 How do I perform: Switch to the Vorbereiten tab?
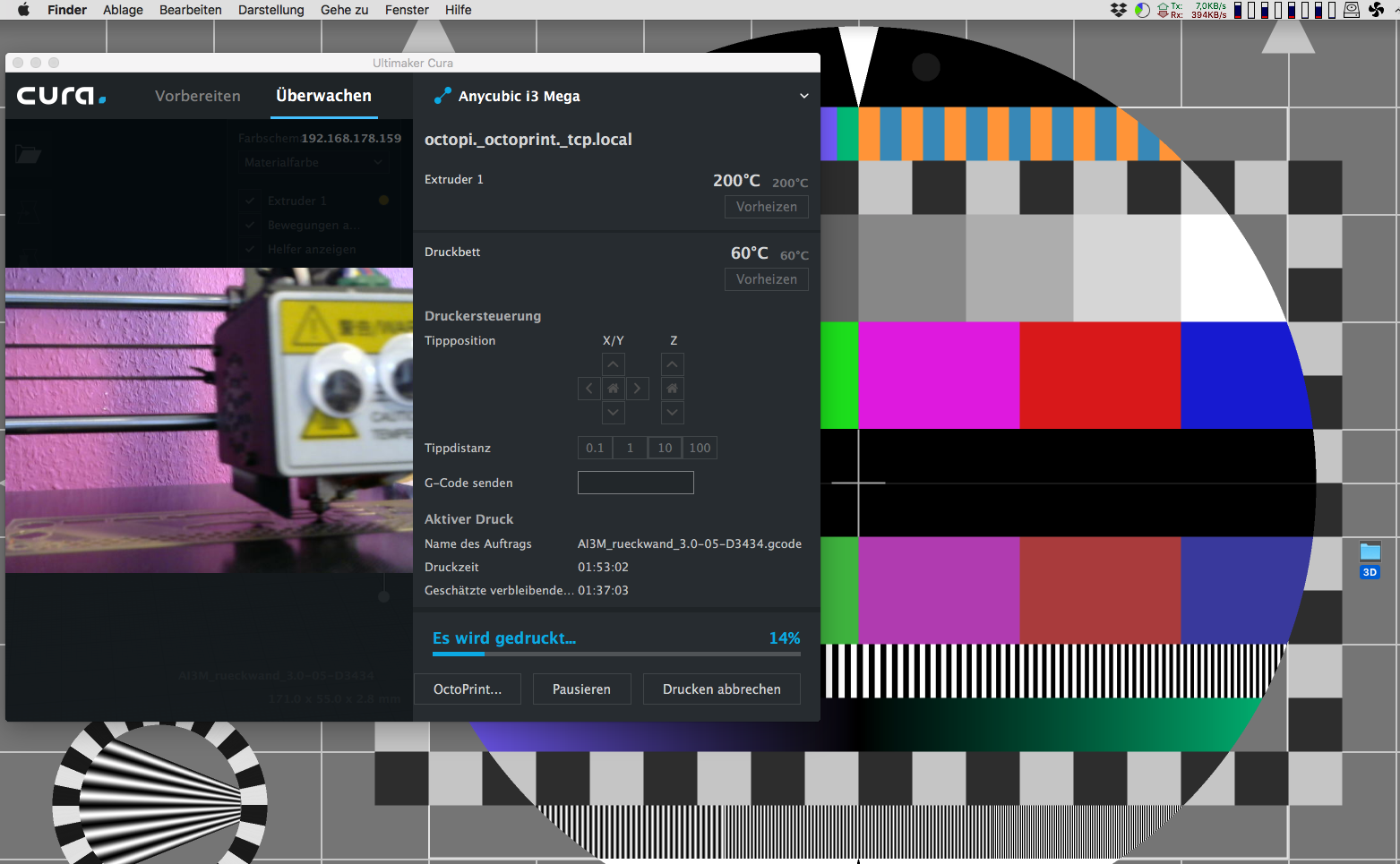[x=197, y=96]
